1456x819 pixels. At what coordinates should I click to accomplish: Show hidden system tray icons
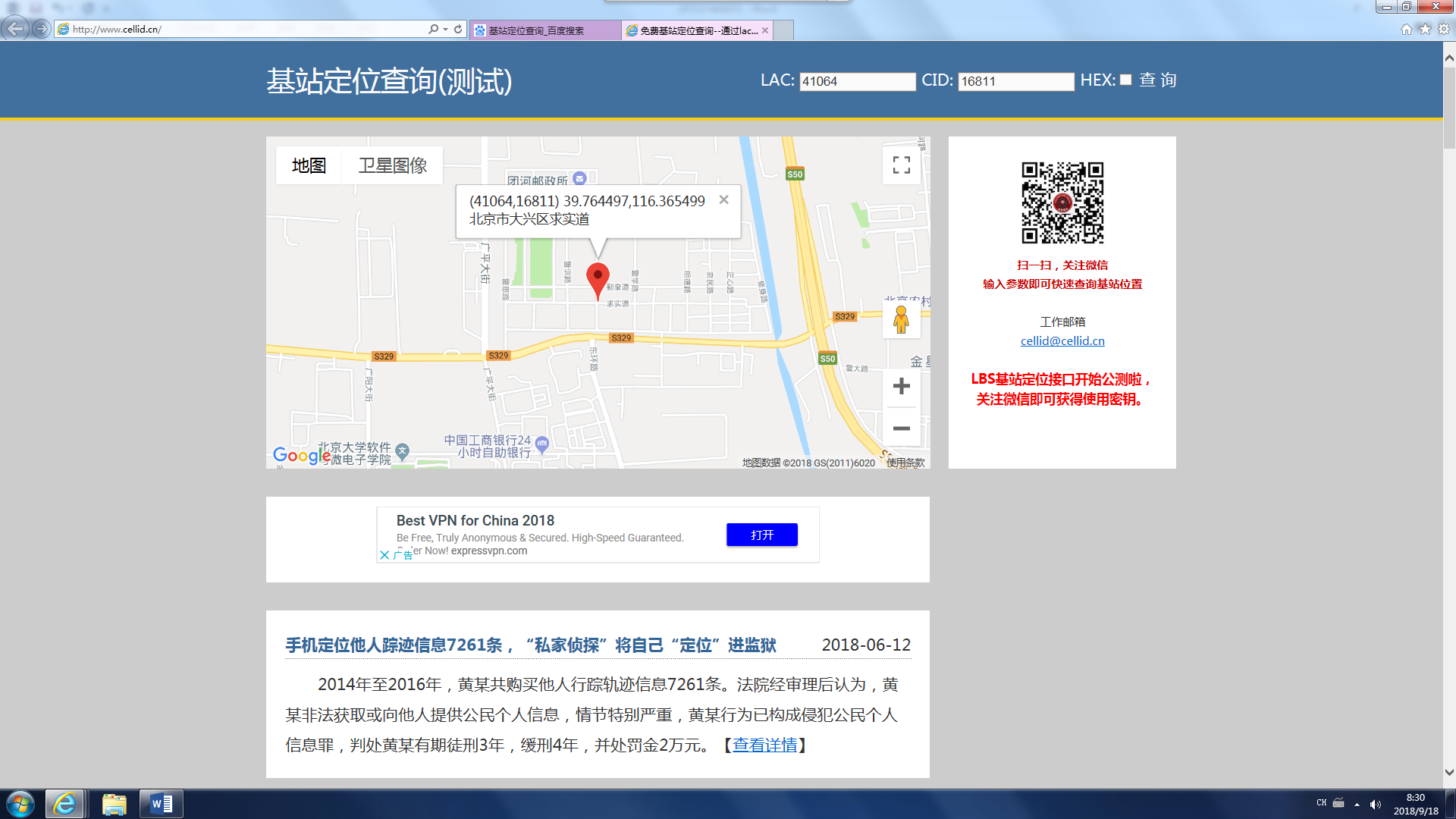[1357, 804]
